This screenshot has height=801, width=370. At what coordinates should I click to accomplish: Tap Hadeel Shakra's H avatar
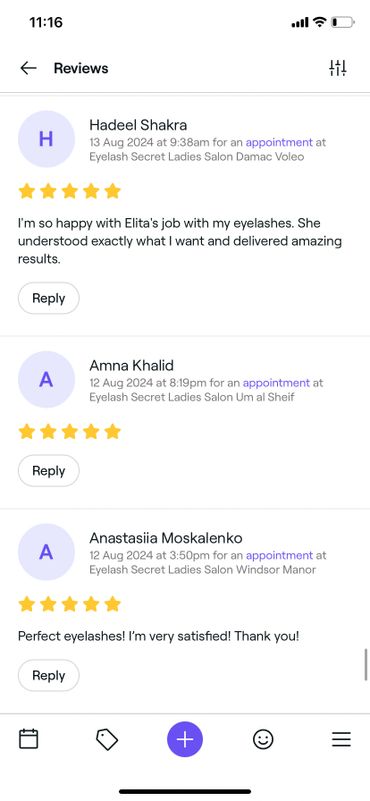click(x=47, y=139)
